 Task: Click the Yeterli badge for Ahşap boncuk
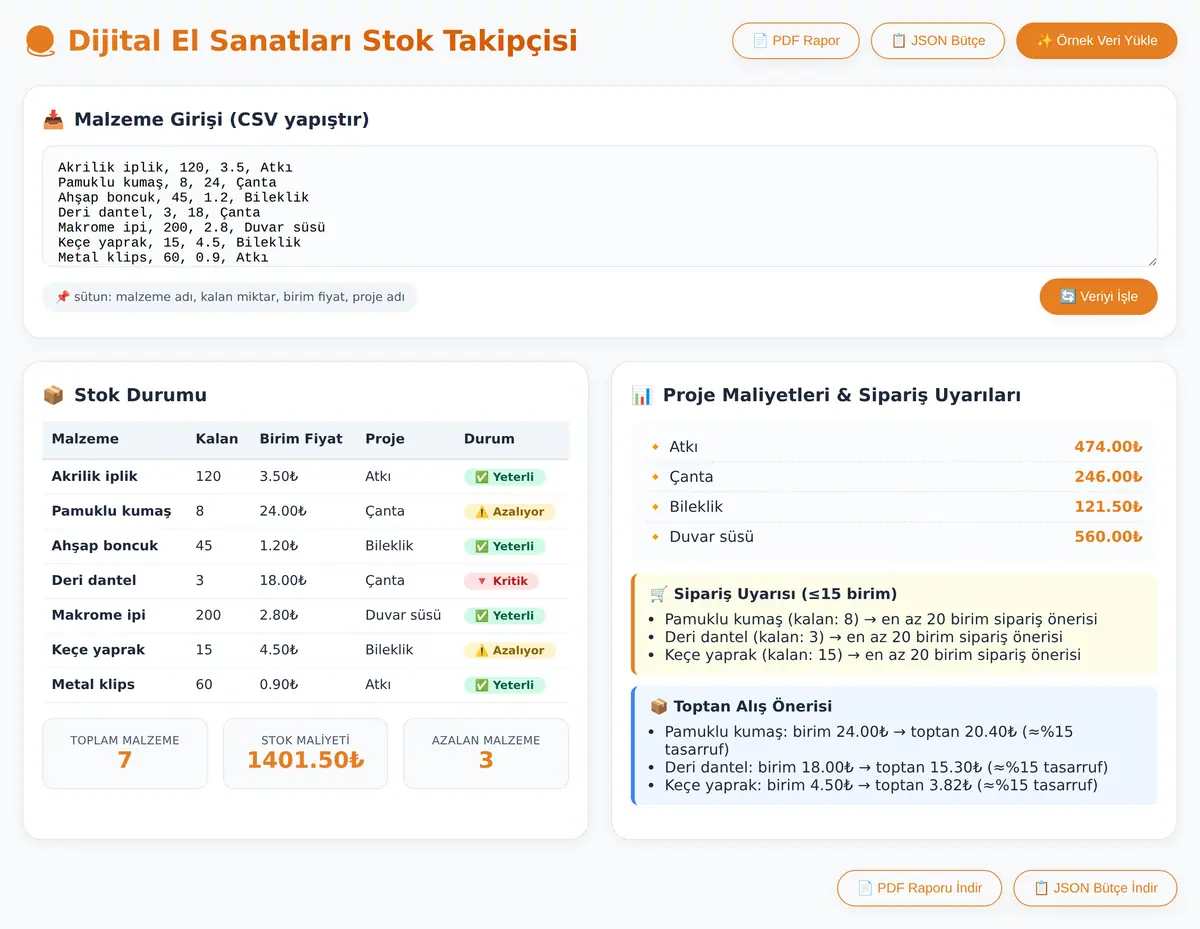505,546
